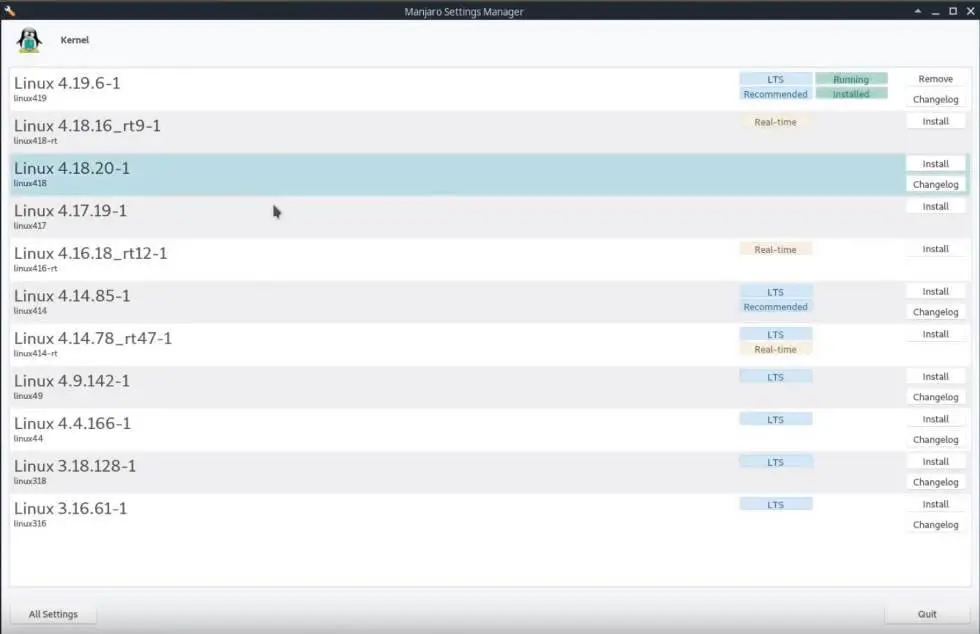Click the wrench app icon in title bar
The height and width of the screenshot is (634, 980).
[x=9, y=11]
